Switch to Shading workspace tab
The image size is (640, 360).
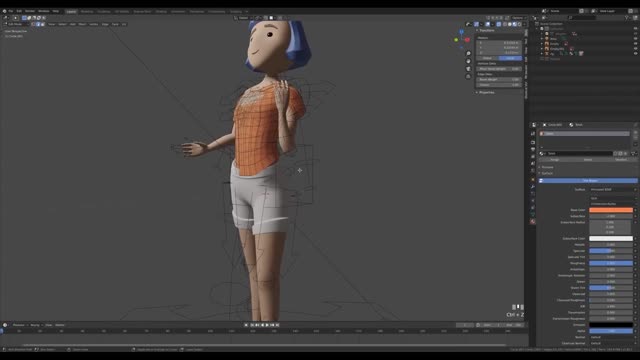click(160, 11)
